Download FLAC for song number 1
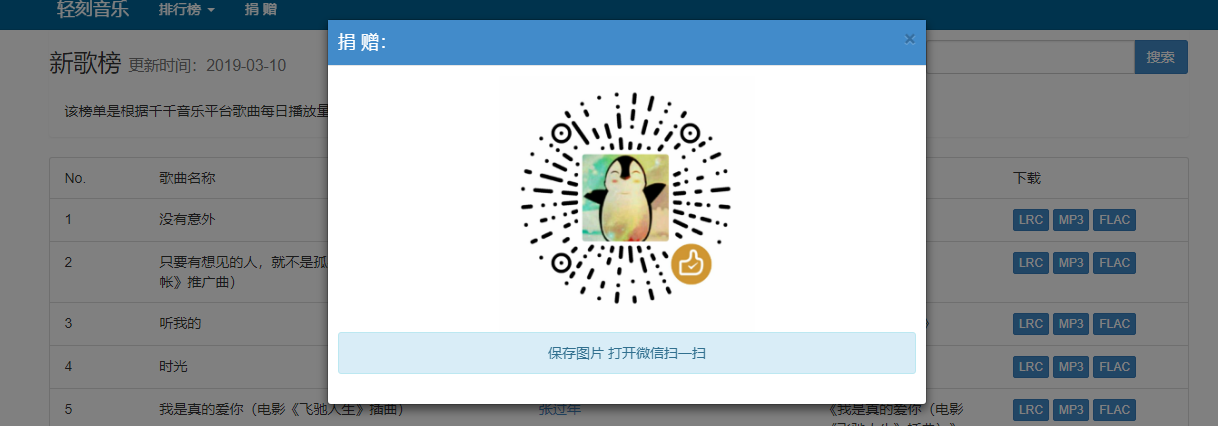 [x=1114, y=220]
